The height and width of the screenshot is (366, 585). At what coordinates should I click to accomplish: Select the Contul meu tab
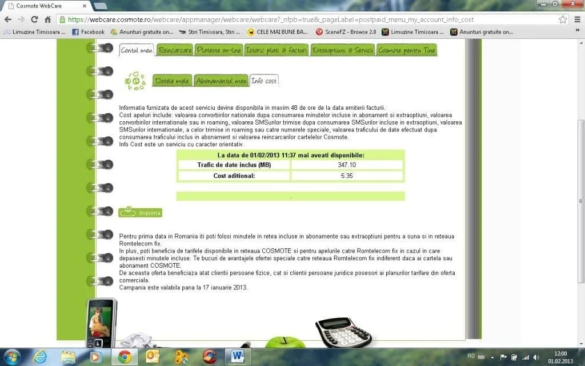pos(136,50)
